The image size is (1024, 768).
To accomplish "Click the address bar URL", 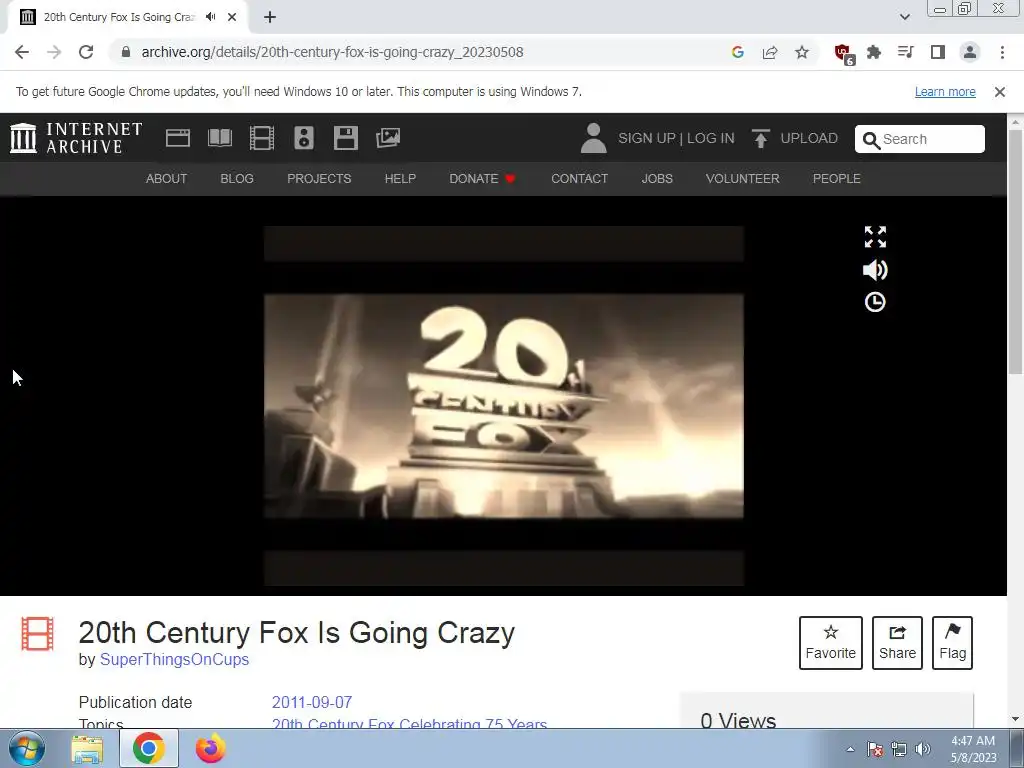I will [x=332, y=52].
